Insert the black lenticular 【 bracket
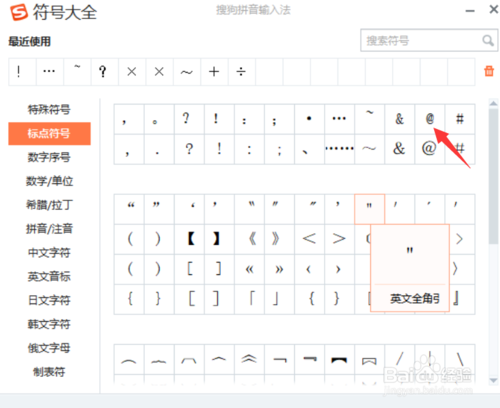Viewport: 500px width, 408px height. click(189, 239)
